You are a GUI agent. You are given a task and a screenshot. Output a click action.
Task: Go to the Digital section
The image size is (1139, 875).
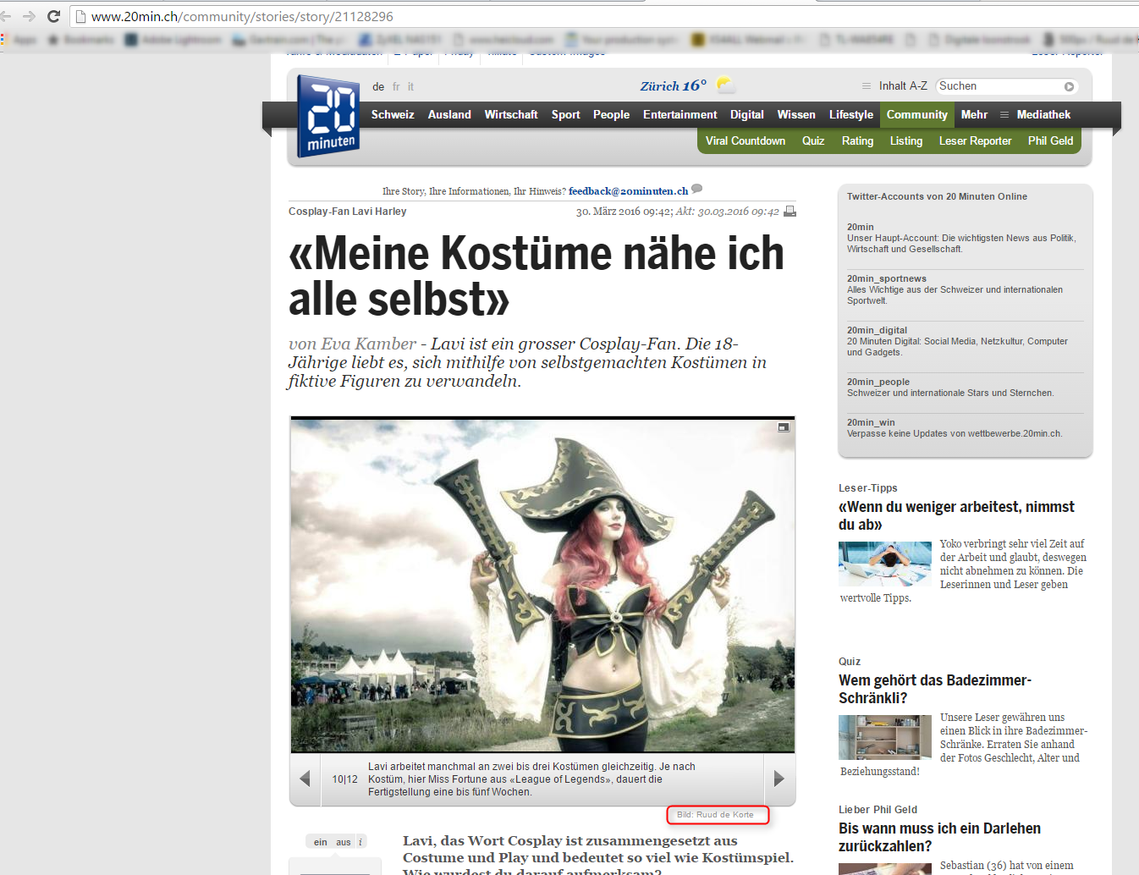pyautogui.click(x=747, y=115)
